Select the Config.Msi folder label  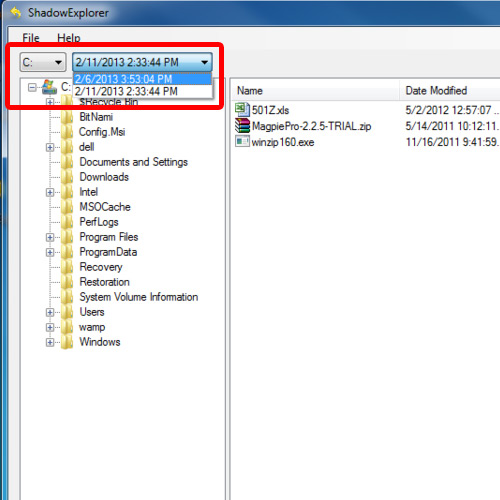[102, 132]
